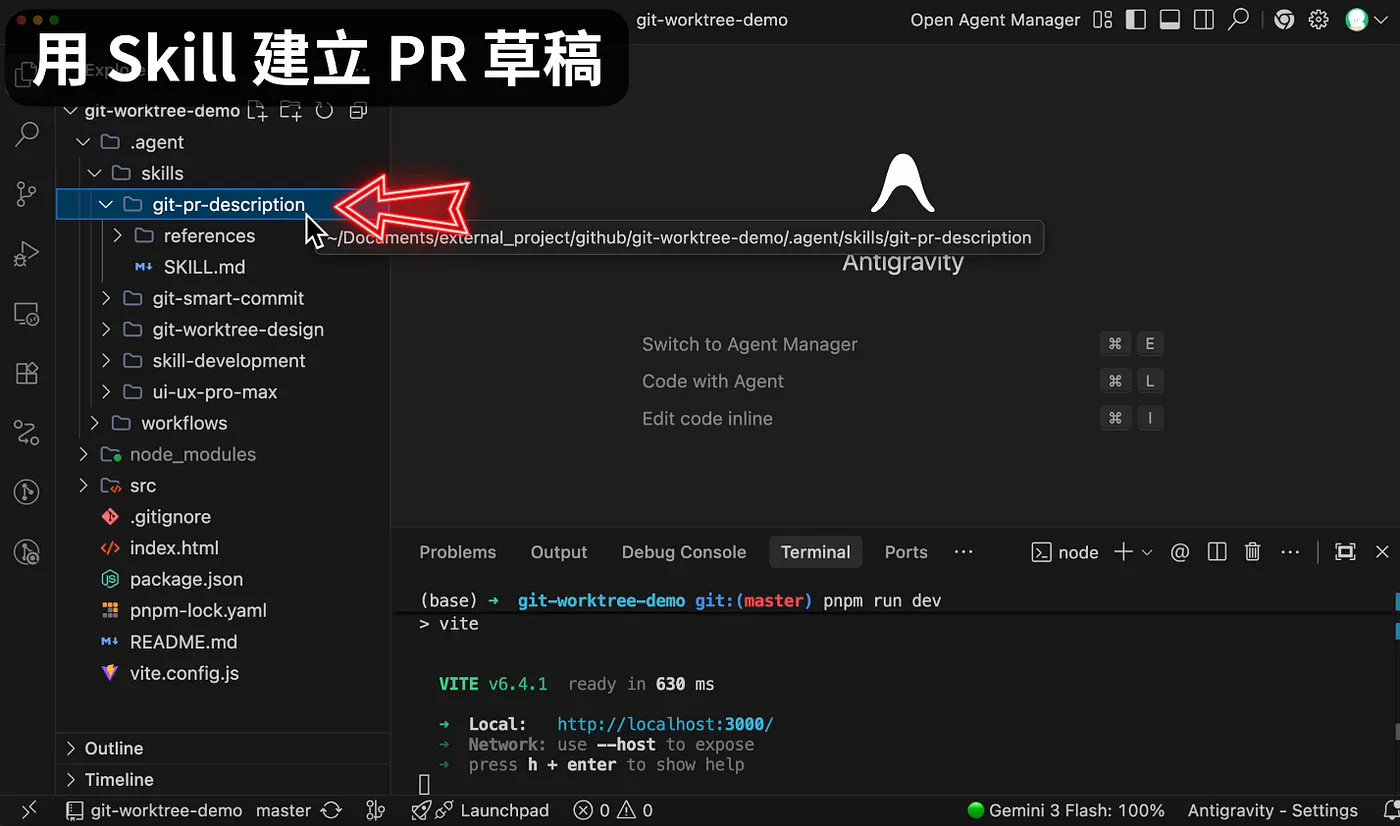Toggle secondary side bar visibility
Image resolution: width=1400 pixels, height=826 pixels.
point(1204,20)
